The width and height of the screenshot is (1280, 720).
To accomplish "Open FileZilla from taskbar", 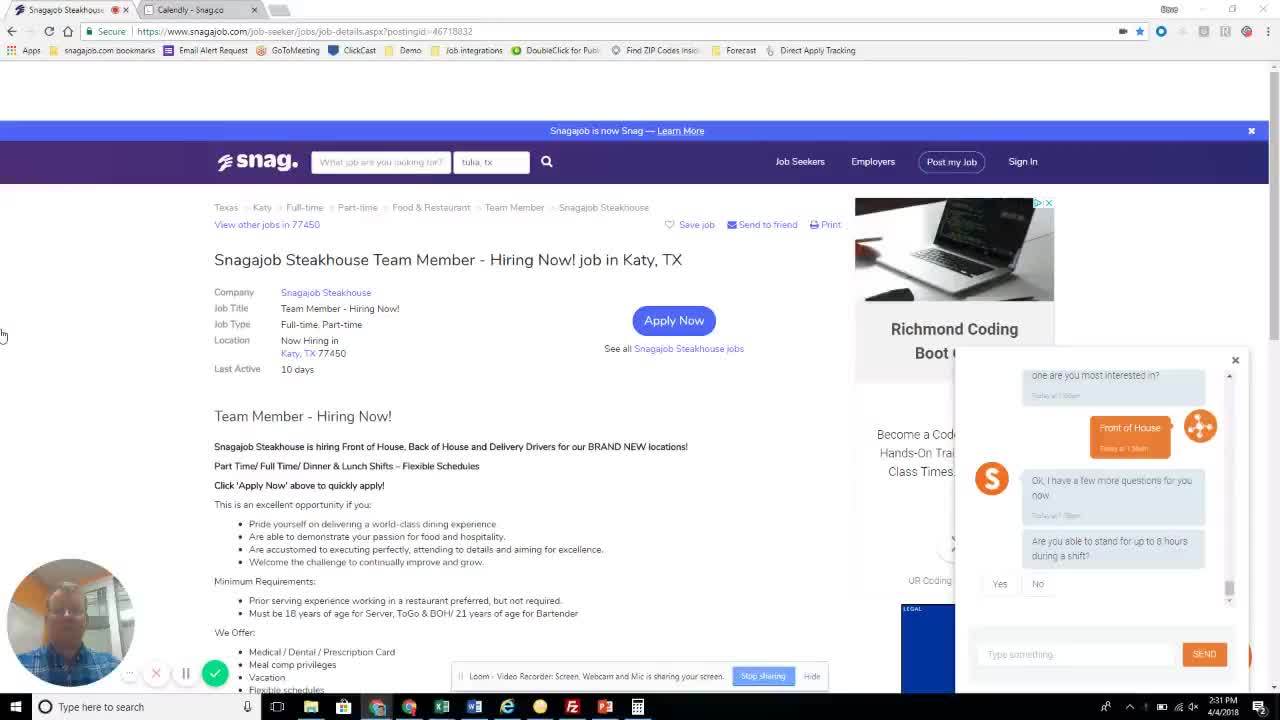I will [x=572, y=707].
